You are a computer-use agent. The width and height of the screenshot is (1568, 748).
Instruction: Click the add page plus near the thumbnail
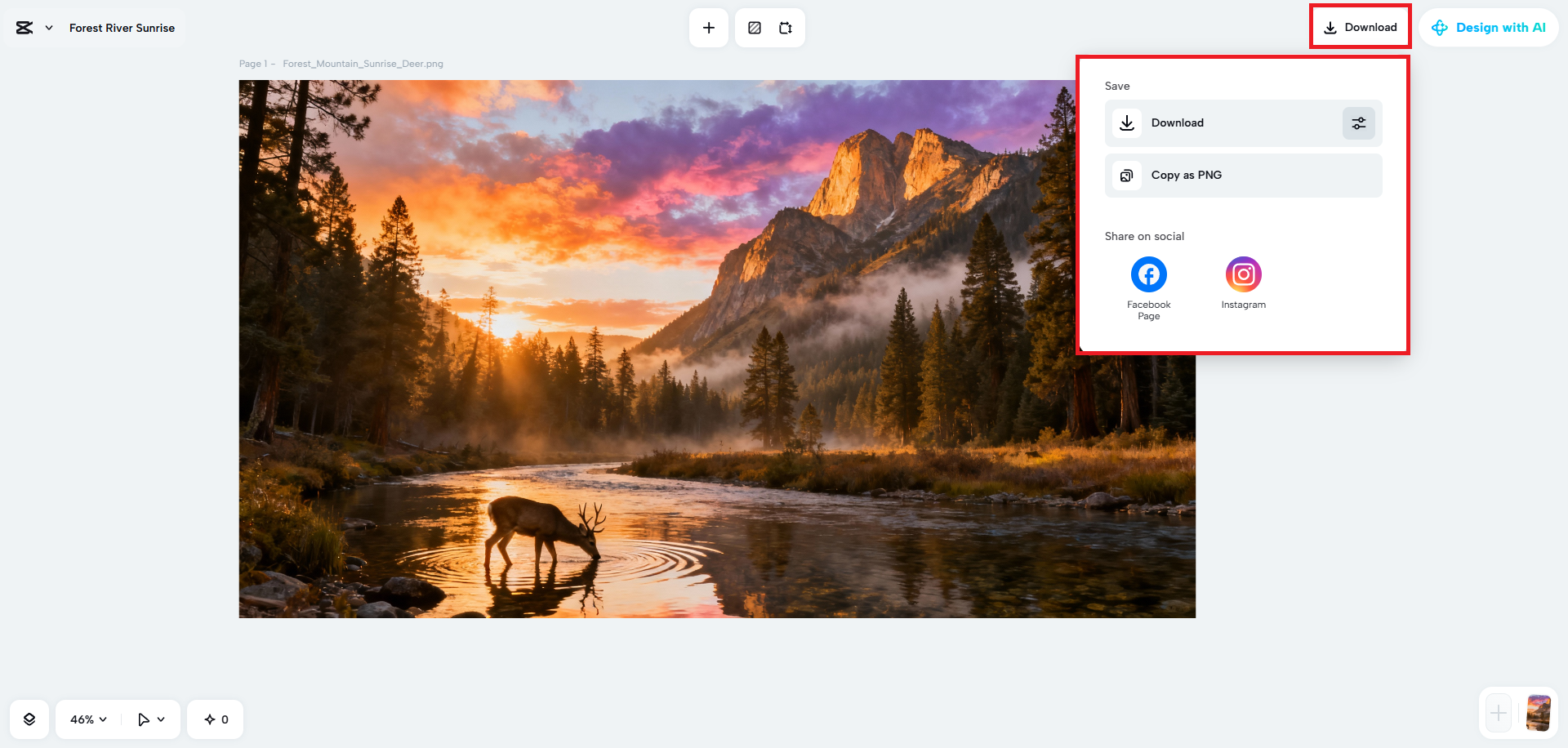(x=1499, y=712)
